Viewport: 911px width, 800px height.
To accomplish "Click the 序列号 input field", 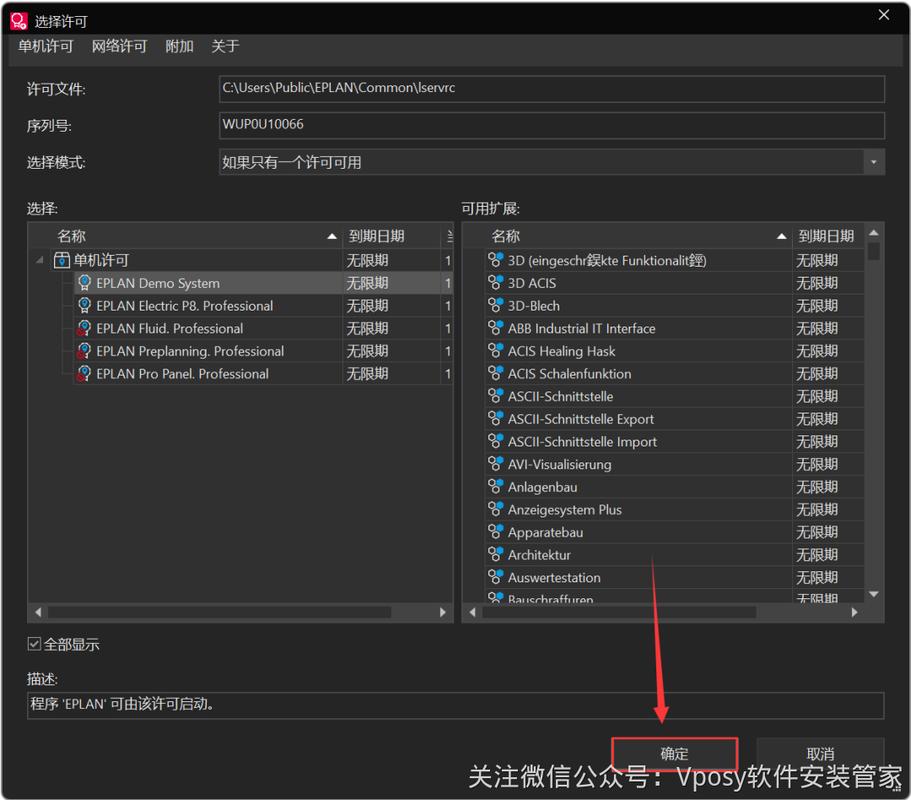I will [x=552, y=125].
